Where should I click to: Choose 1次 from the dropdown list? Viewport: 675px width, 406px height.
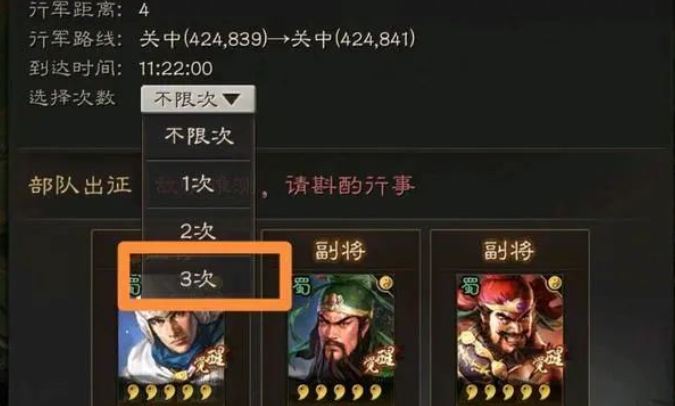pyautogui.click(x=198, y=184)
